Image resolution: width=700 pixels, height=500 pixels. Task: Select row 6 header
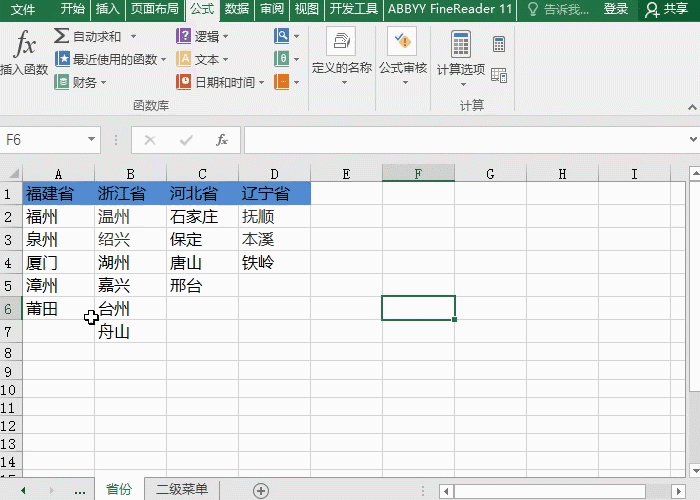point(9,308)
